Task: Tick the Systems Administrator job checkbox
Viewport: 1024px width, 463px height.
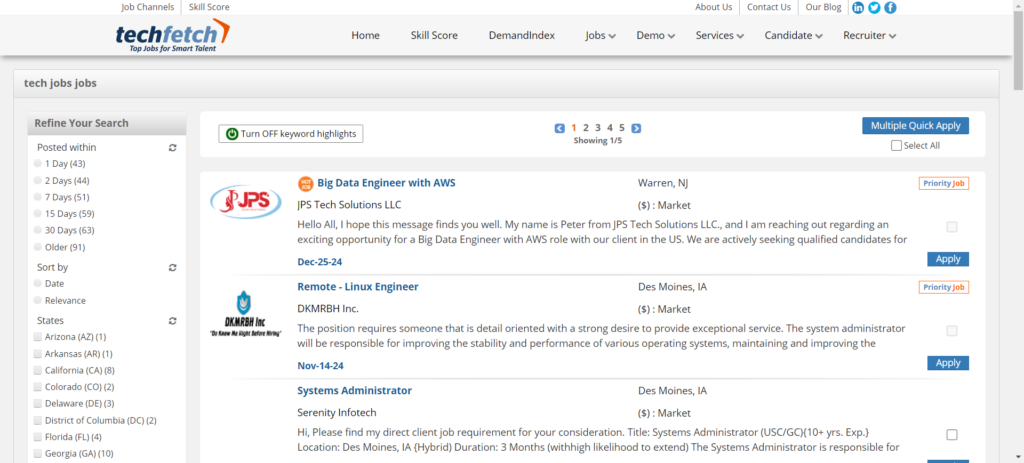Action: [952, 435]
